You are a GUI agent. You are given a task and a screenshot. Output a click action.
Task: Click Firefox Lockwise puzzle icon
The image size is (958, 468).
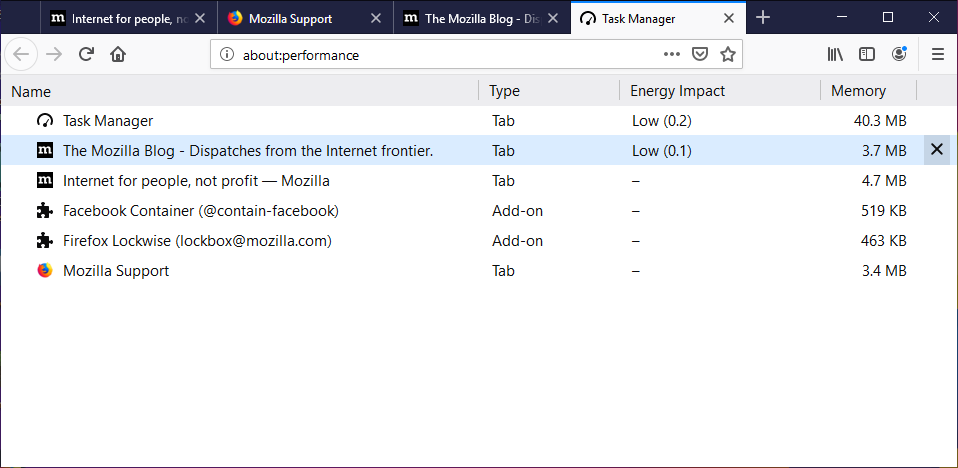(x=45, y=241)
